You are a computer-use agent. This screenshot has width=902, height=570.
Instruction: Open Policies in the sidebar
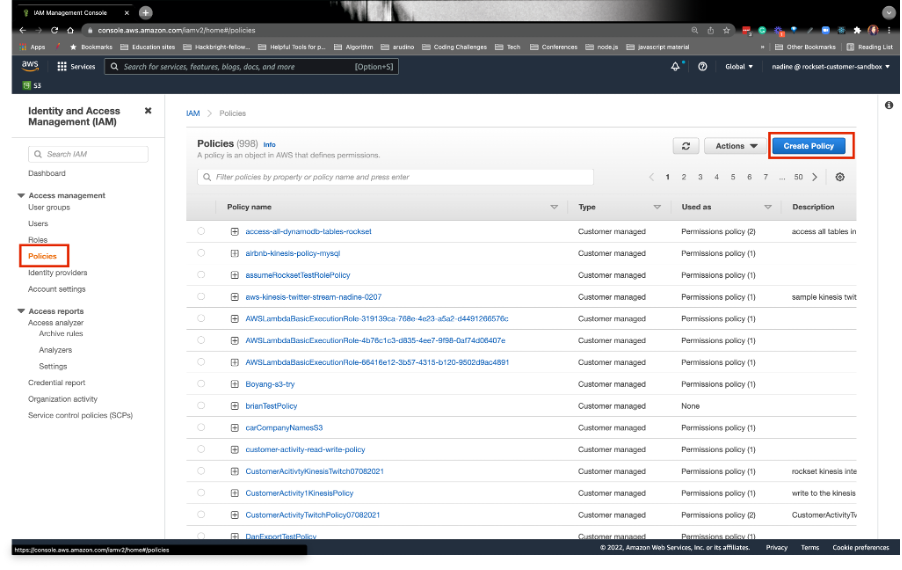point(43,256)
